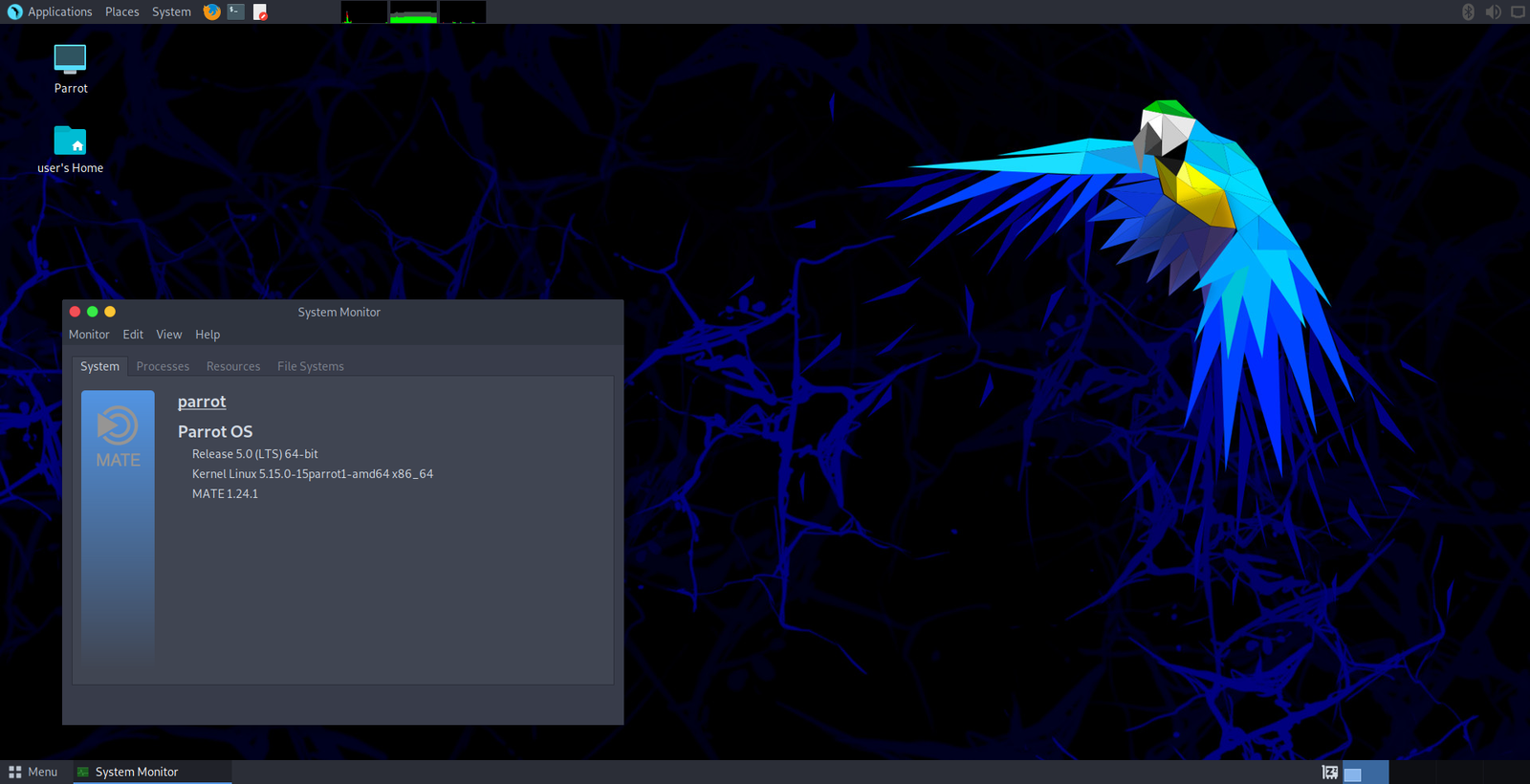1530x784 pixels.
Task: Click the 'Parrot OS' heading
Action: (x=215, y=431)
